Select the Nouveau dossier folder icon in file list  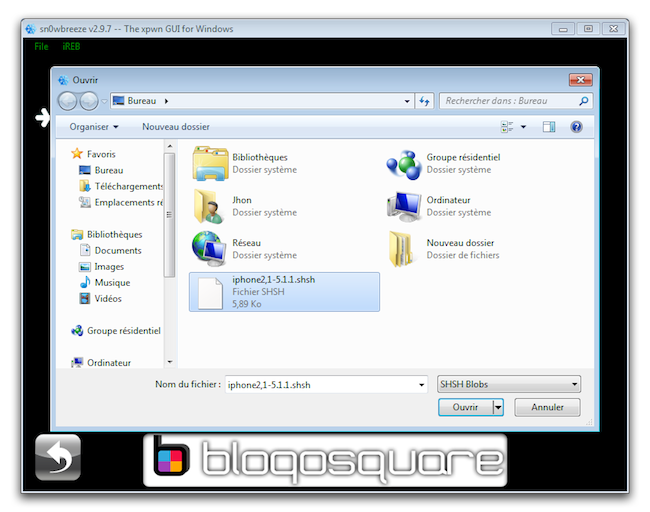click(x=401, y=249)
